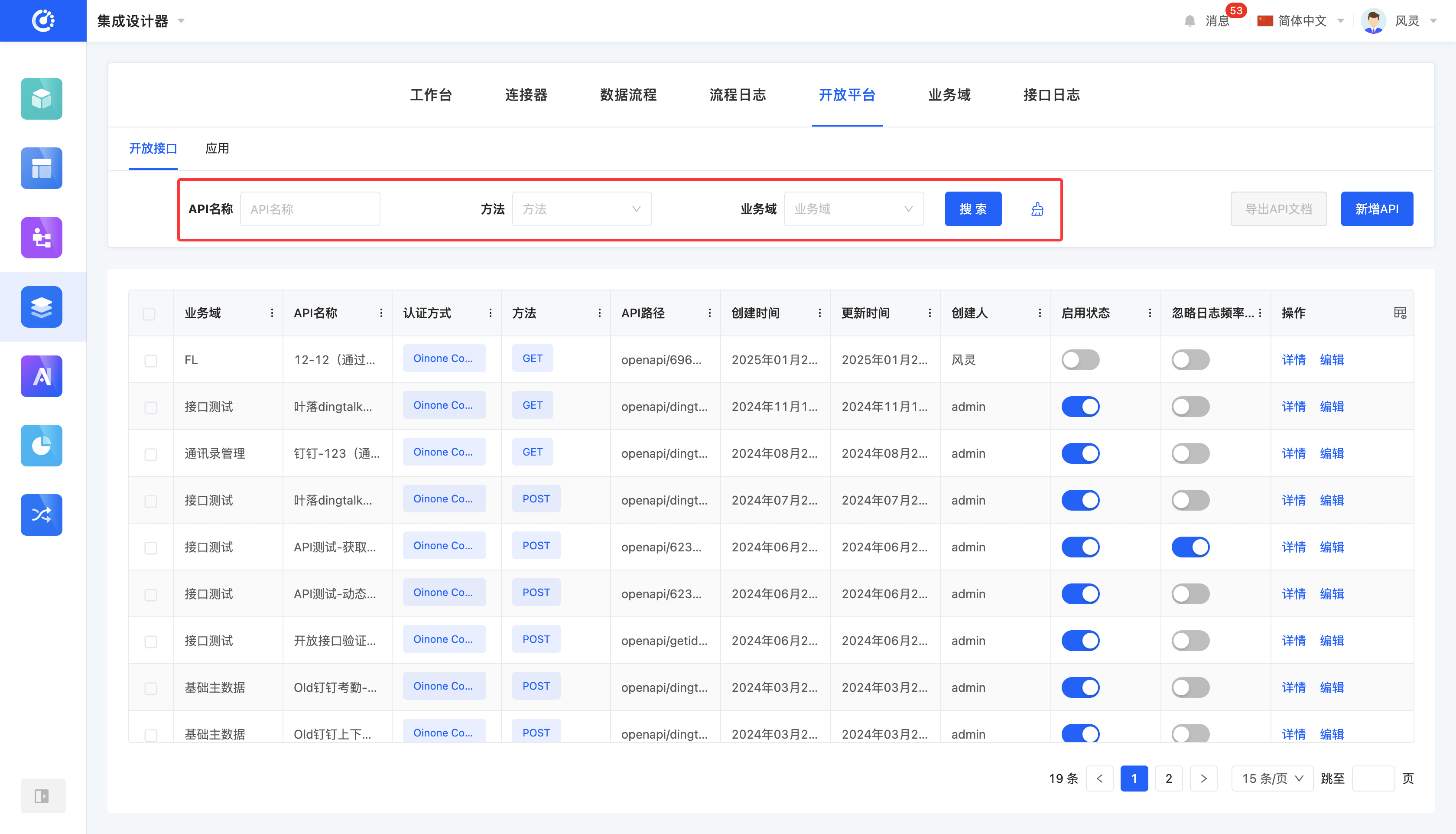Enable the 启用状态 toggle for FL row
Screen dimensions: 1456x834
[x=1080, y=360]
